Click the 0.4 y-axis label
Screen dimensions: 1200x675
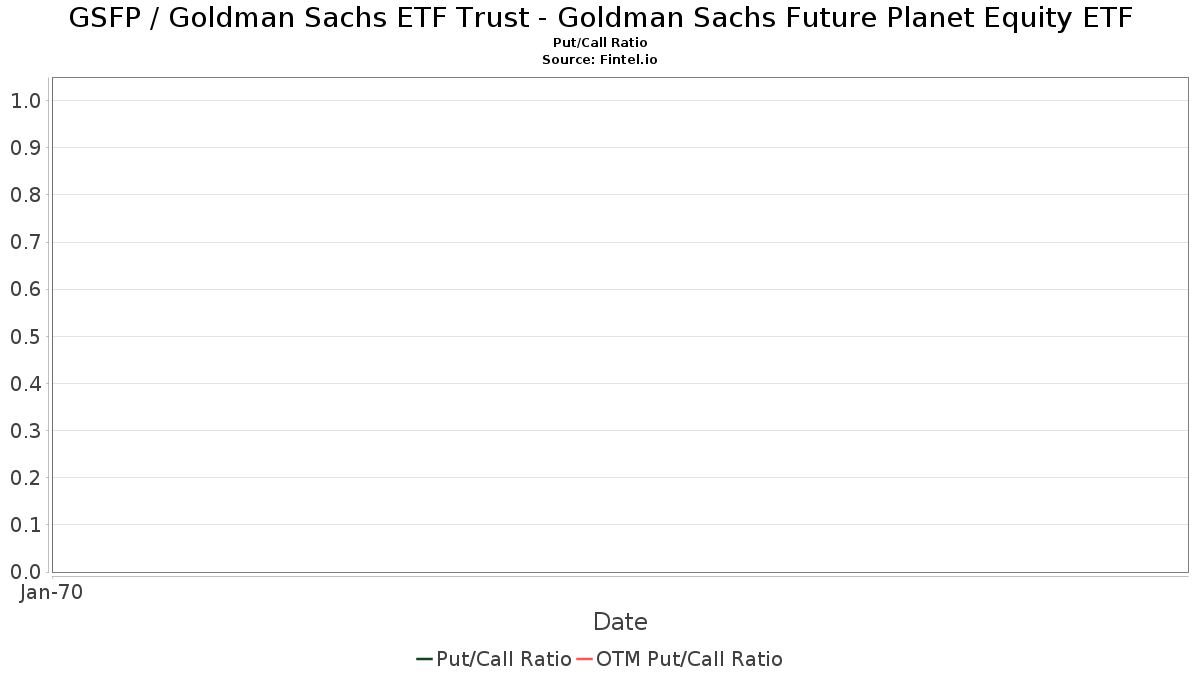[25, 384]
